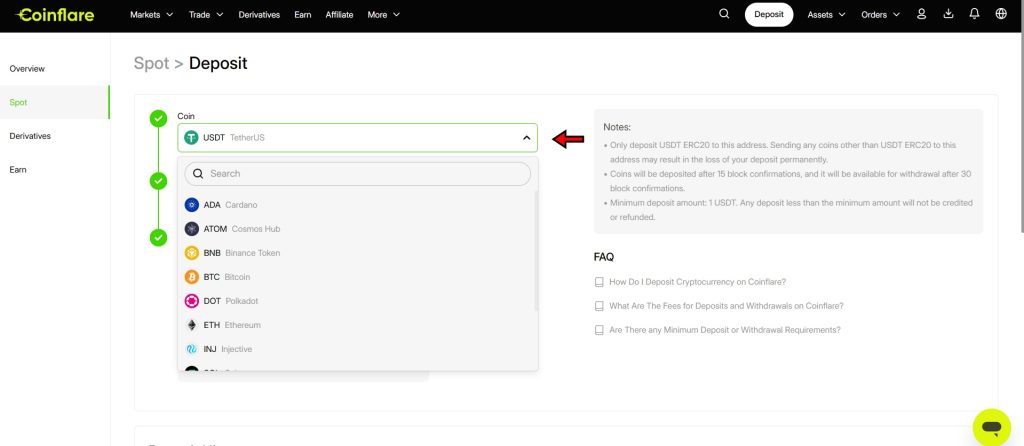Open FAQ link about depositing cryptocurrency

[697, 282]
